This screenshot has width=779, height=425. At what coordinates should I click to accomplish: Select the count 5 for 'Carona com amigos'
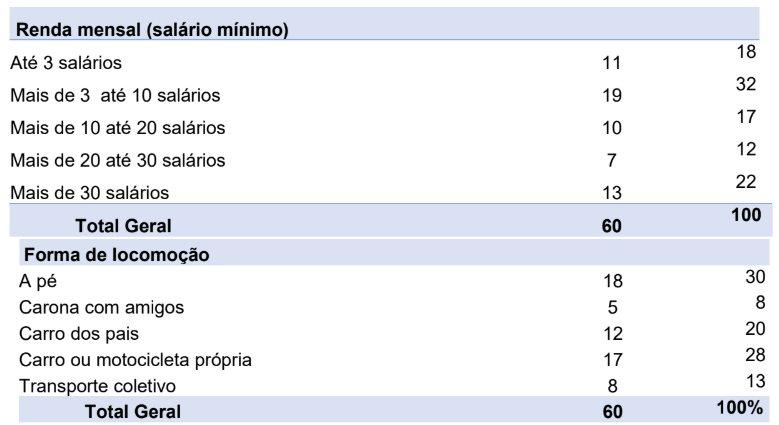tap(612, 308)
